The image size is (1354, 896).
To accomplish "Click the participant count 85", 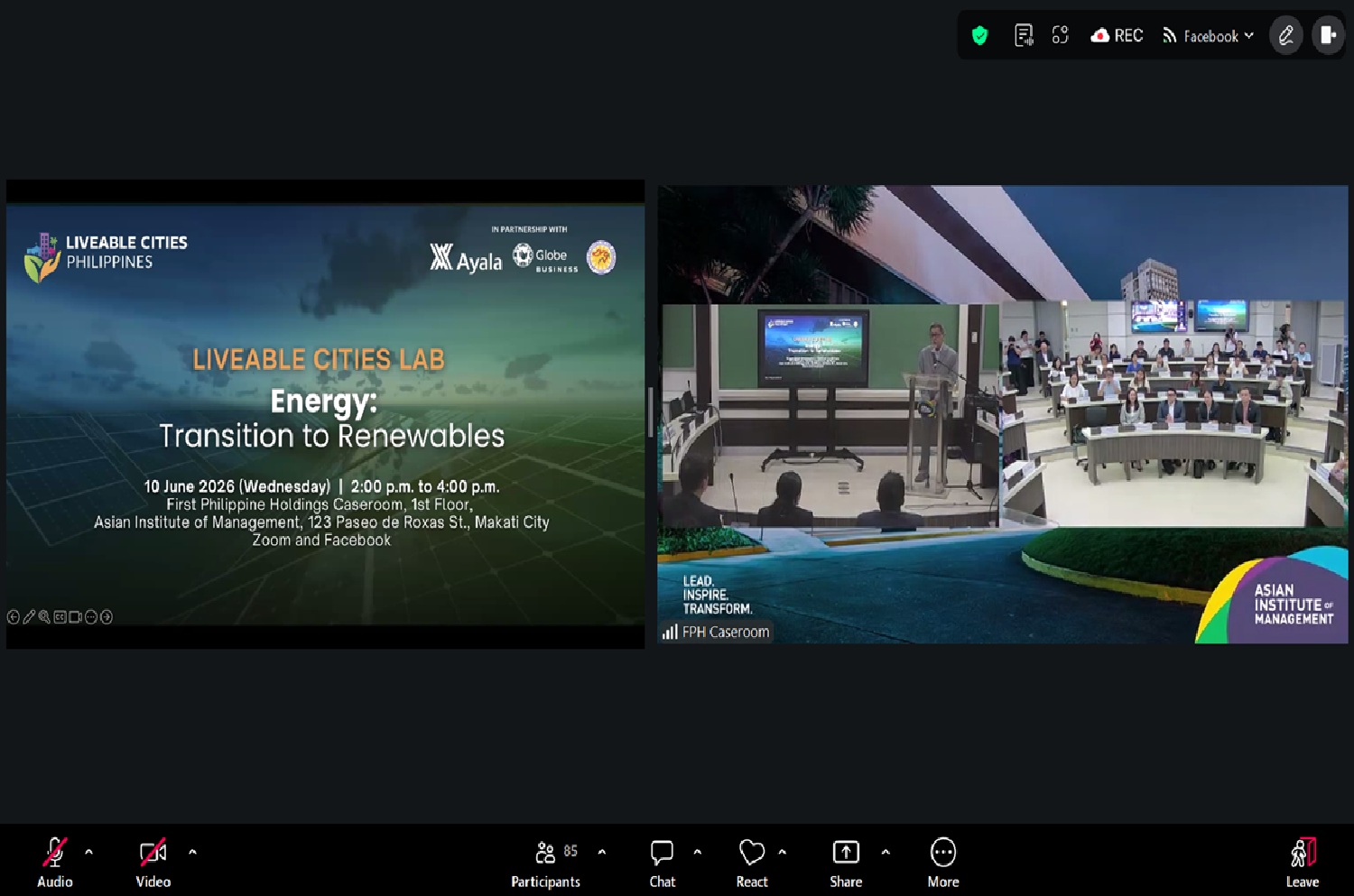I will click(570, 851).
